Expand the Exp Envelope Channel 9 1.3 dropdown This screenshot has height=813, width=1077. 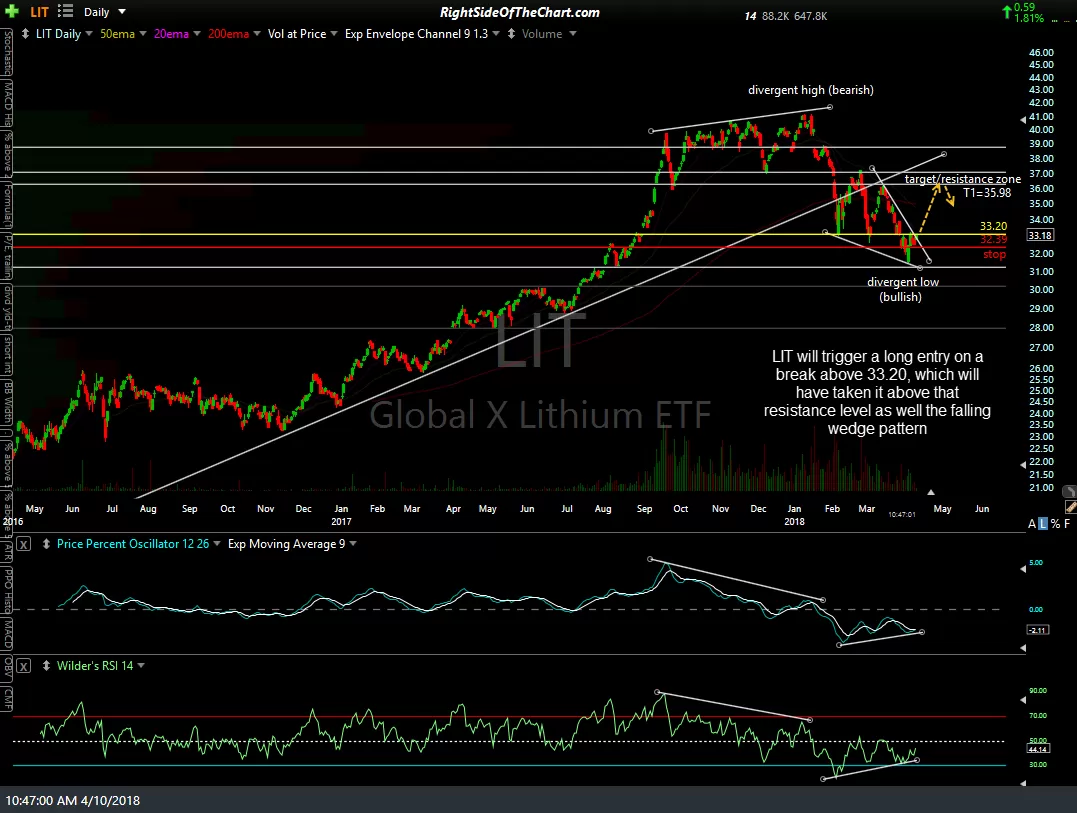496,34
